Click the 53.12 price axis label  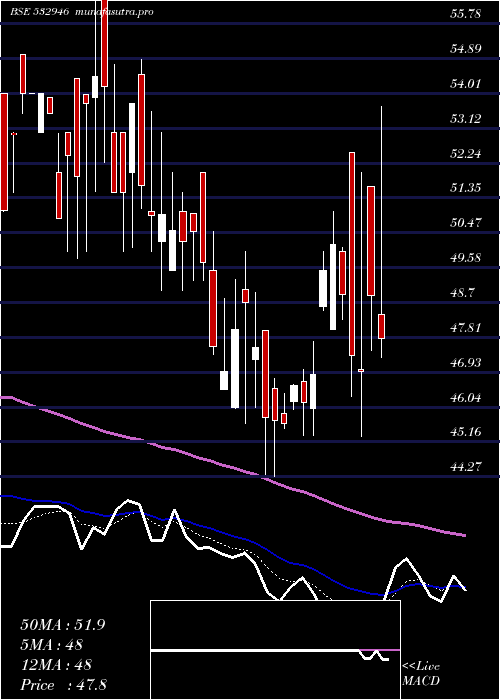465,119
